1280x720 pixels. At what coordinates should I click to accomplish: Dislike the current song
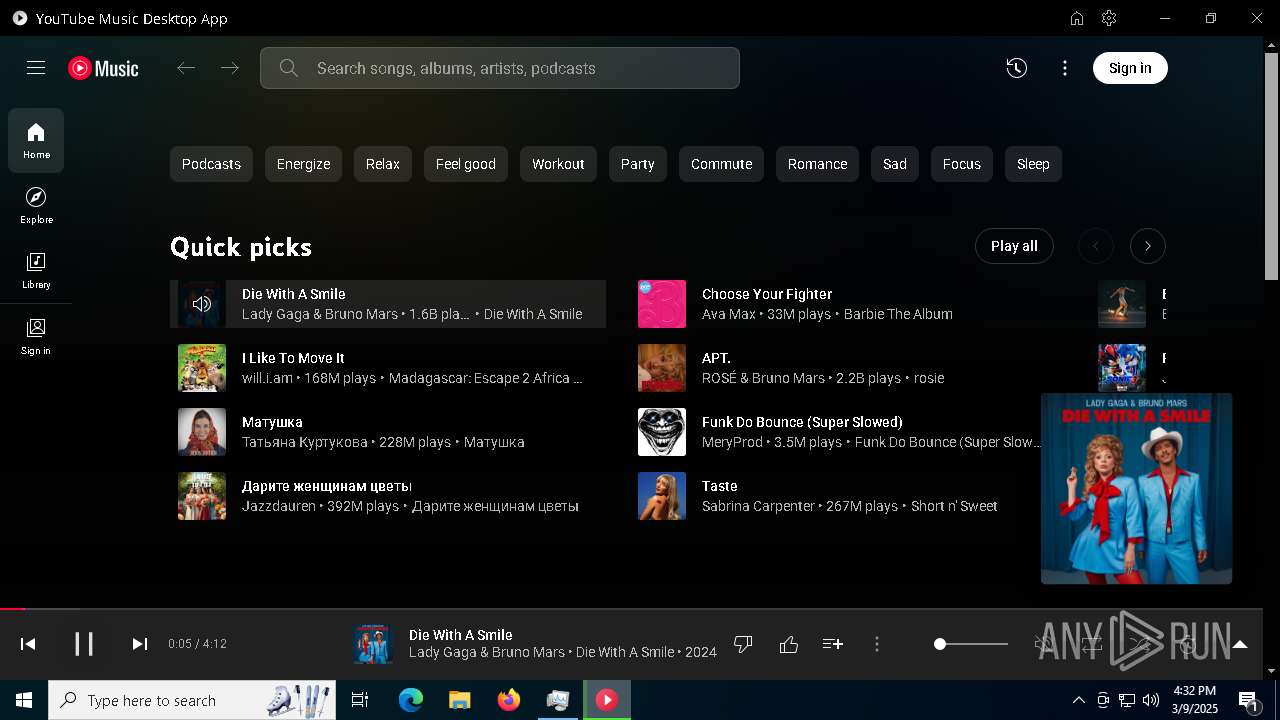click(743, 644)
